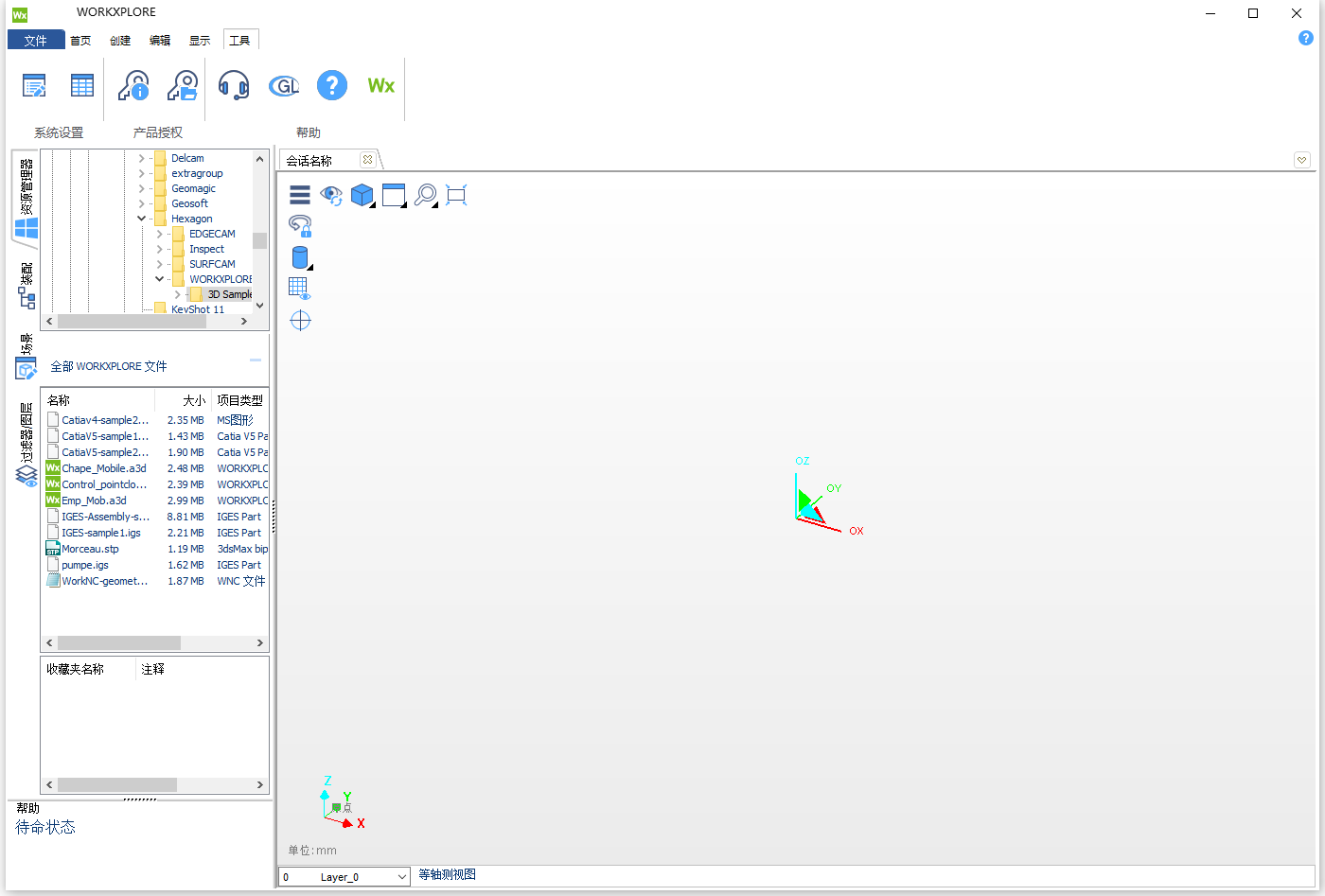Select the magnifier zoom tool

(426, 195)
